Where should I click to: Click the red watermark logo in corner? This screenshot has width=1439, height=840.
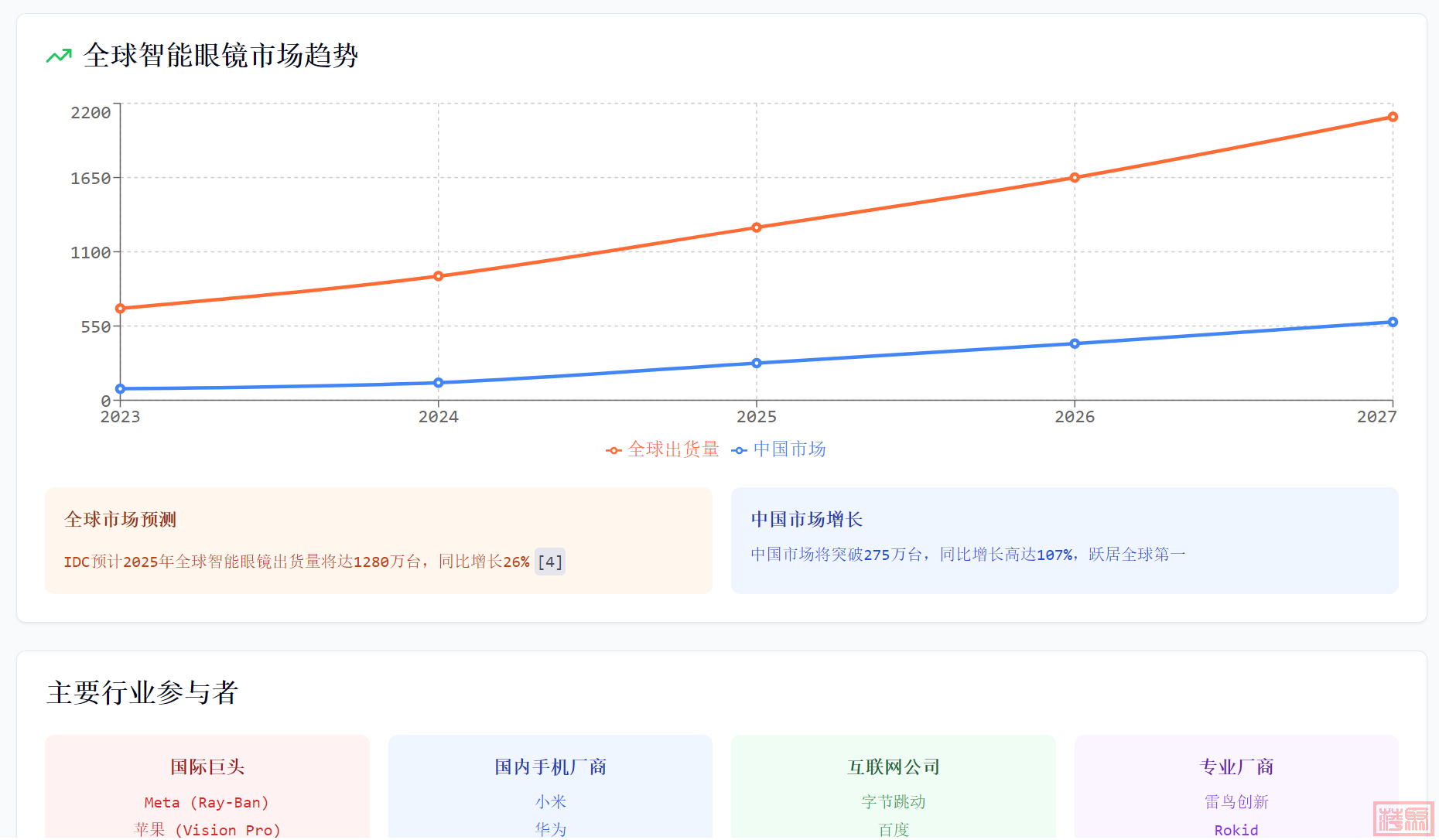click(1402, 819)
